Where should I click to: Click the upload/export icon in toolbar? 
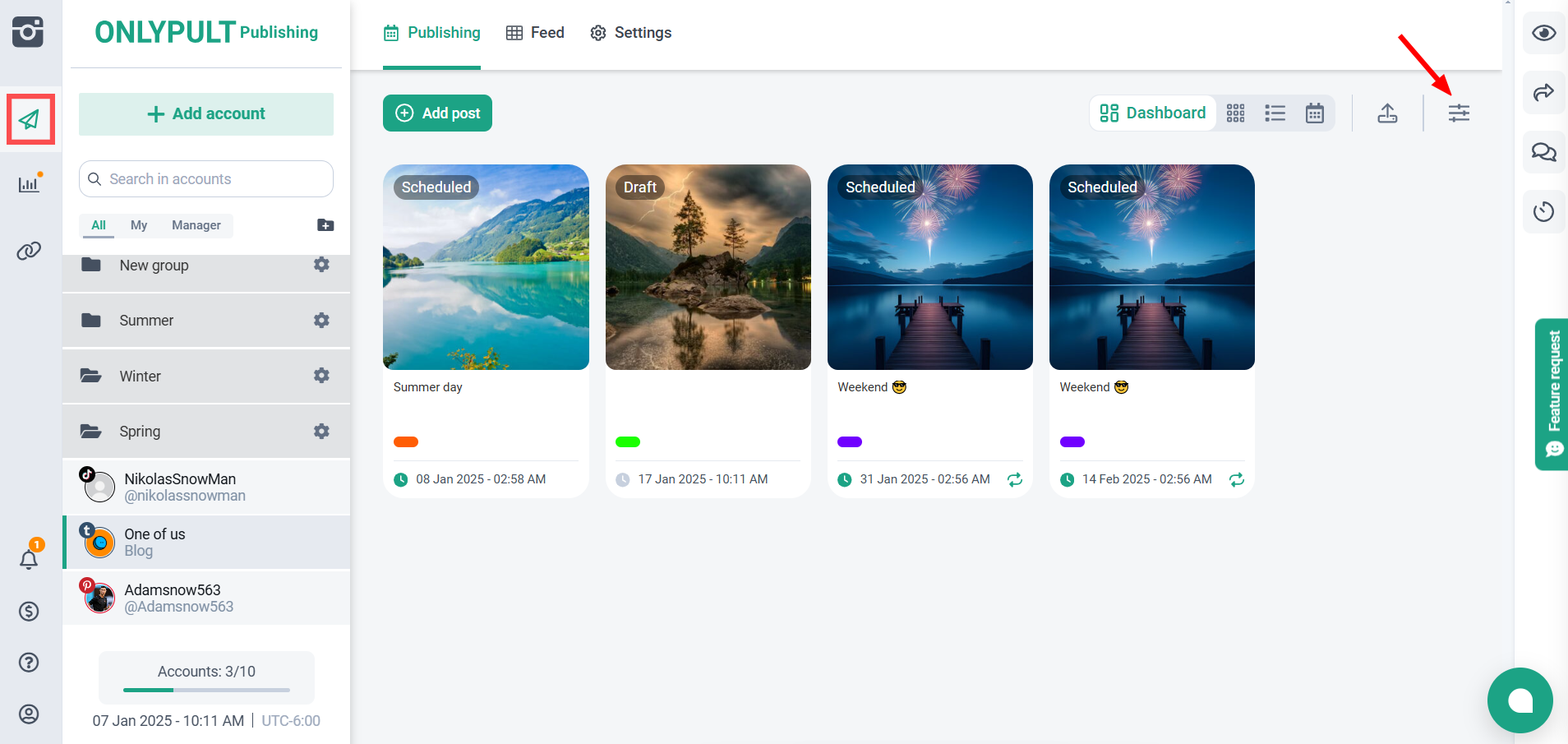[1387, 113]
